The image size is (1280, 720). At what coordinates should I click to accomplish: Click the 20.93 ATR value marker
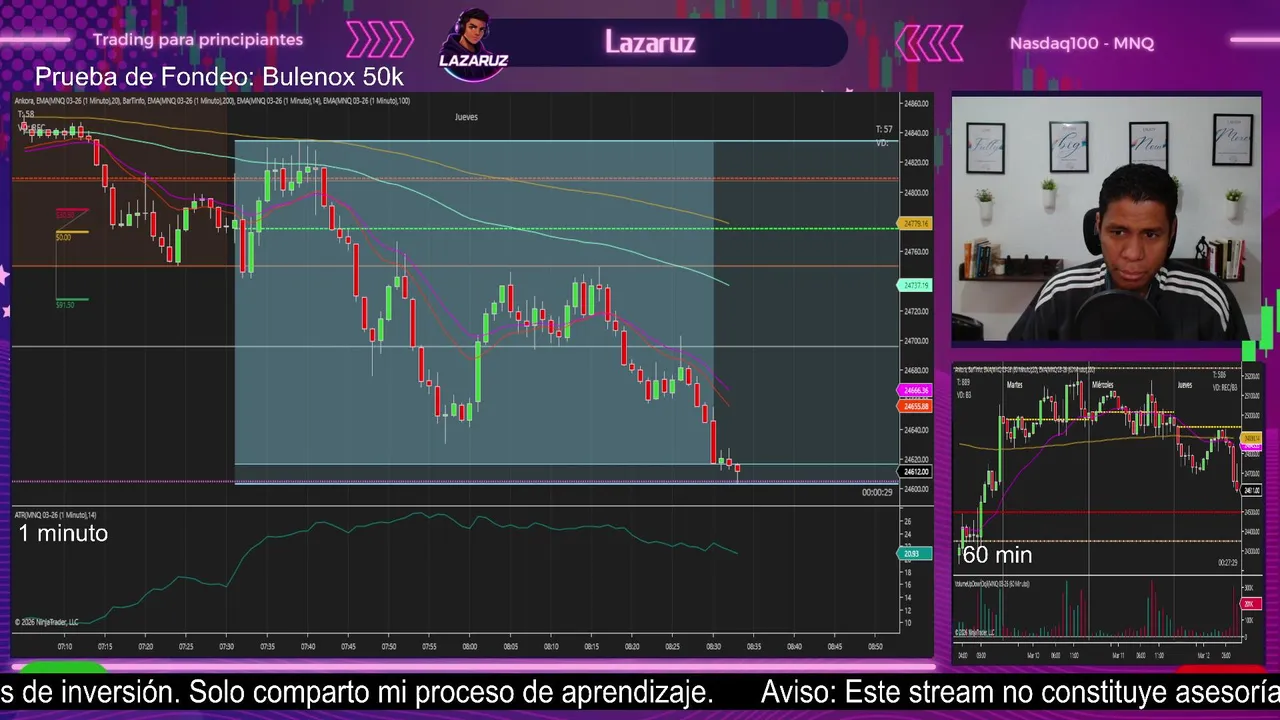914,553
